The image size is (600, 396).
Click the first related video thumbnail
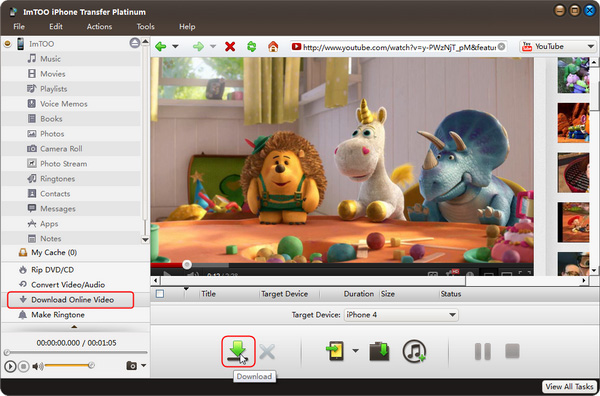(573, 75)
